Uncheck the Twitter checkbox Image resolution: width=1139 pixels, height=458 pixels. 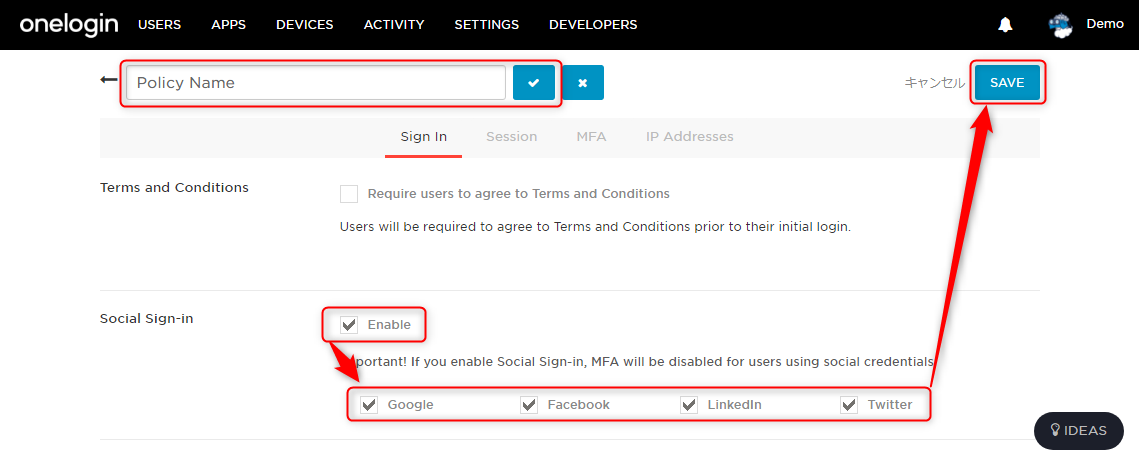[848, 405]
